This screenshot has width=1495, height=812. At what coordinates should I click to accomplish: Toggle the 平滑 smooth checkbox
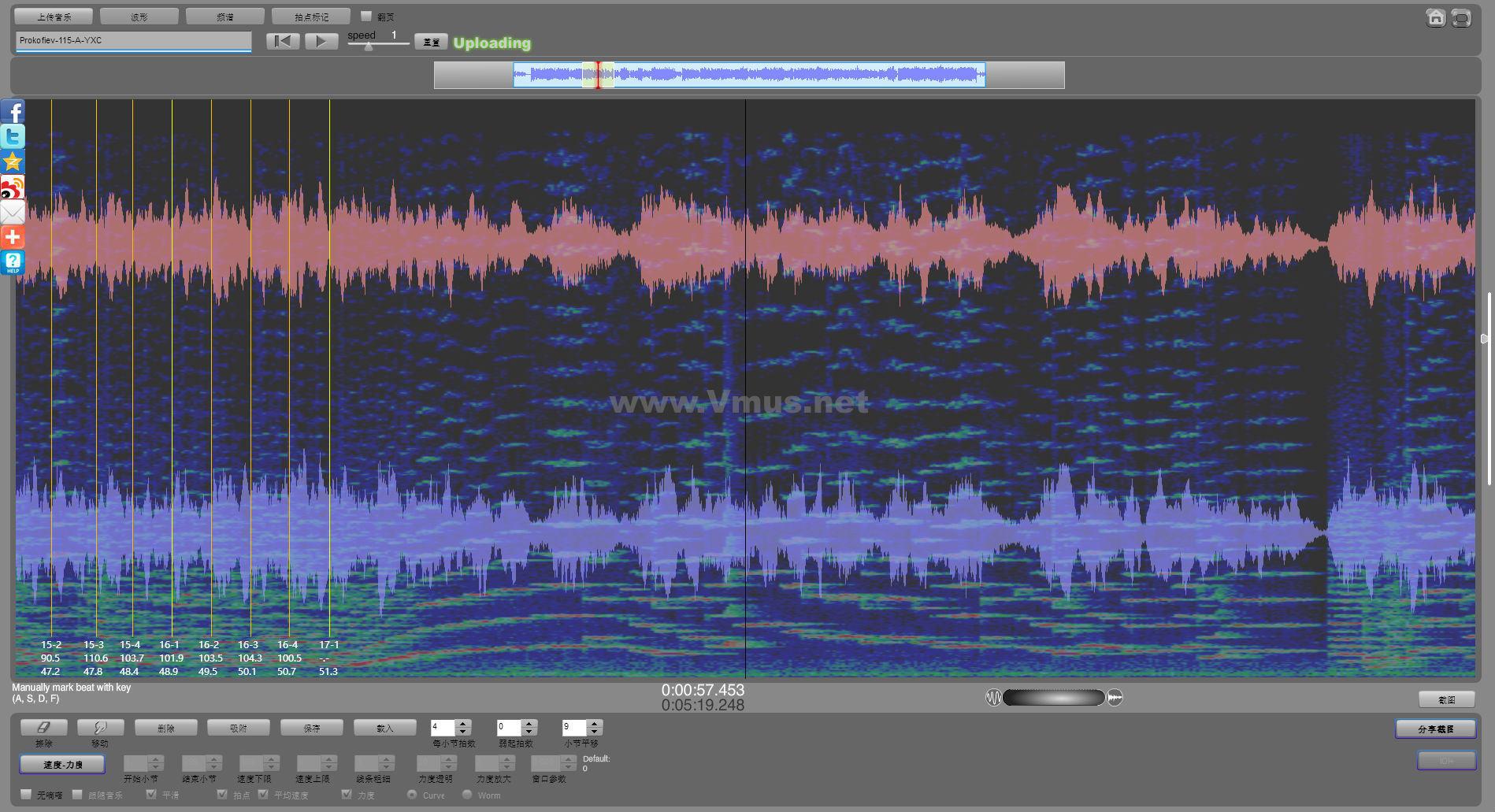click(x=151, y=794)
